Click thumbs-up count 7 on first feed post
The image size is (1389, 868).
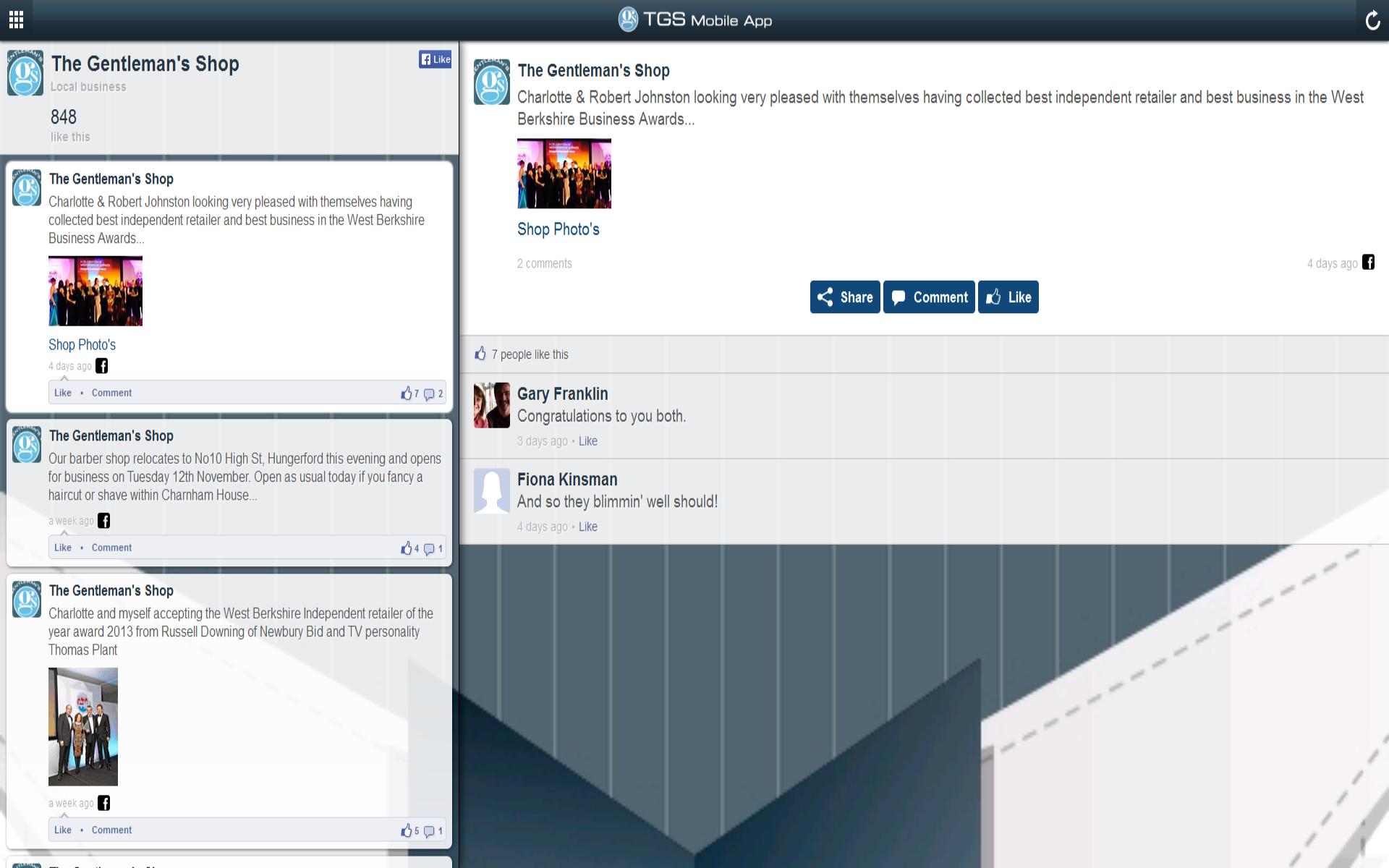tap(409, 393)
